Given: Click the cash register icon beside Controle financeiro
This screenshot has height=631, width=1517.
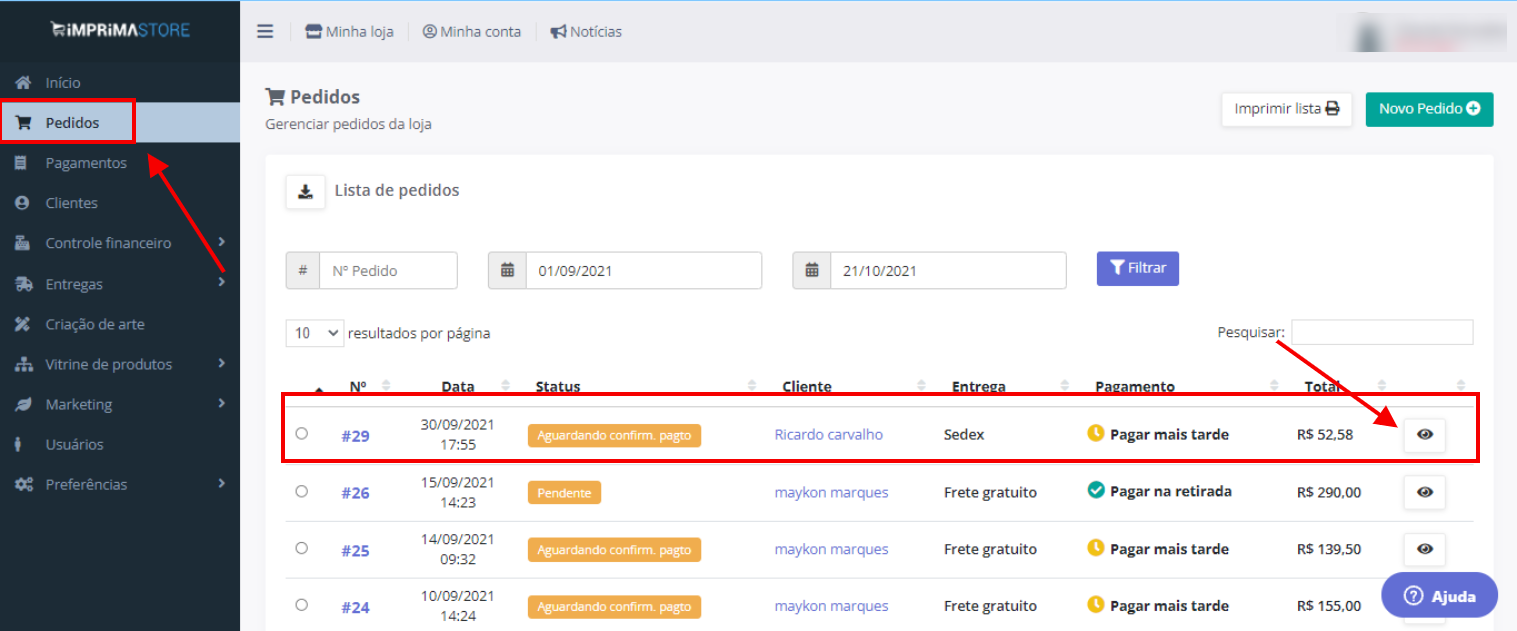Looking at the screenshot, I should click(x=23, y=243).
